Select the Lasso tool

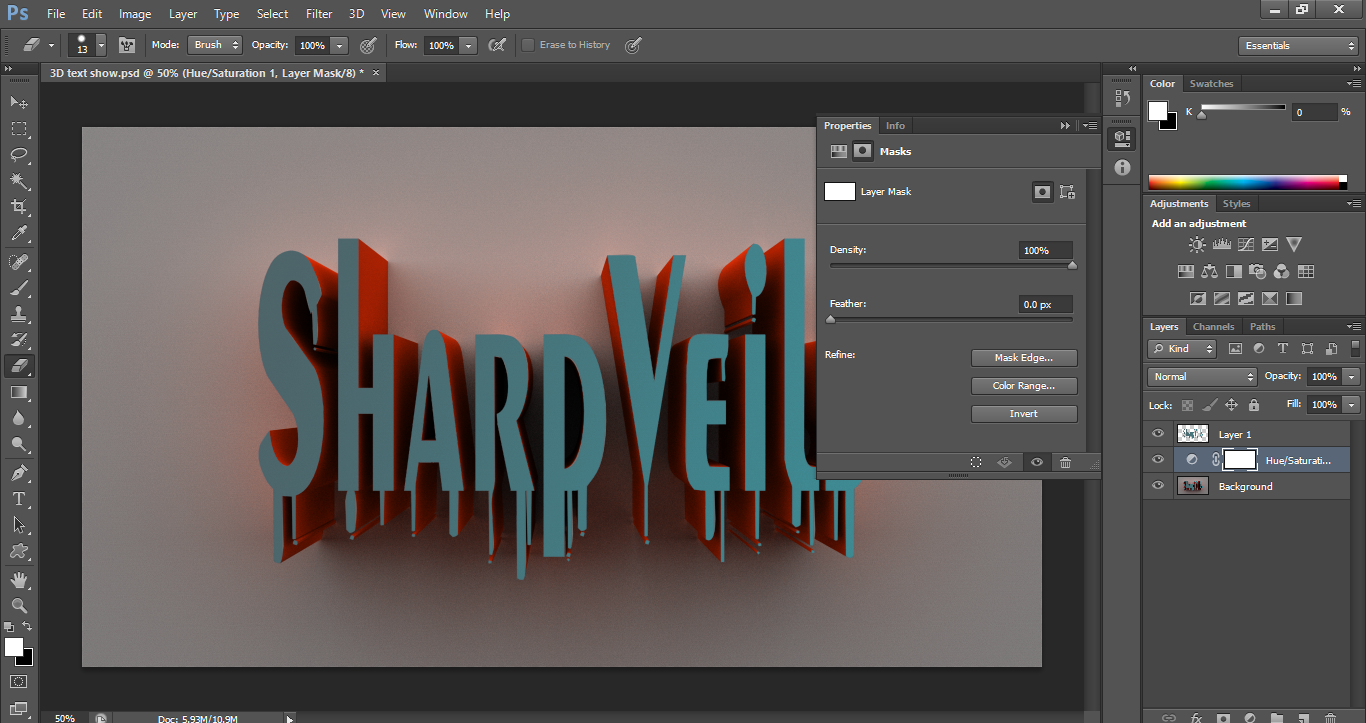click(x=19, y=155)
